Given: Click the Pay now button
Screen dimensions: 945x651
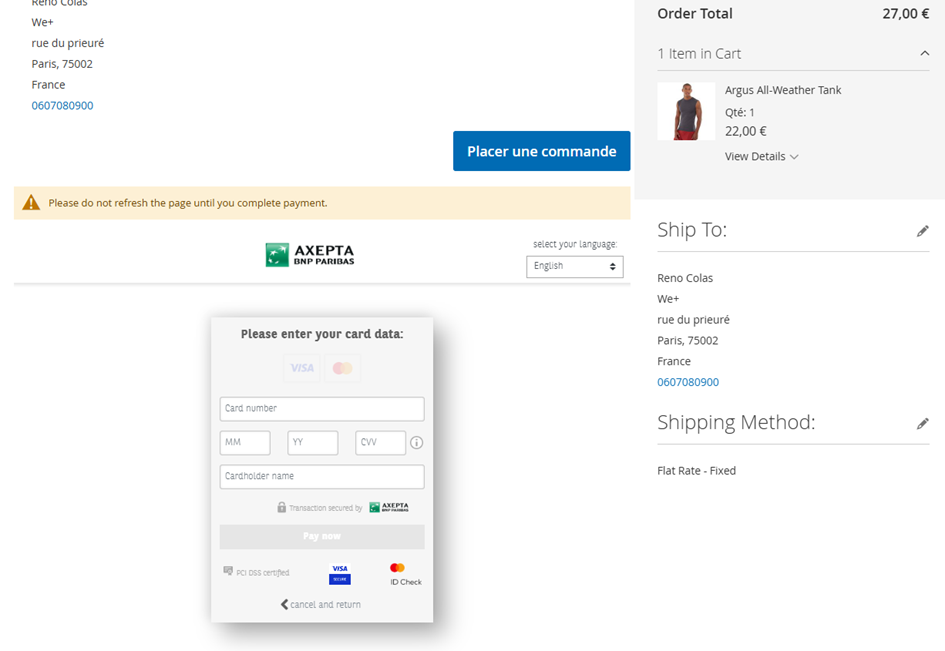Looking at the screenshot, I should point(322,537).
